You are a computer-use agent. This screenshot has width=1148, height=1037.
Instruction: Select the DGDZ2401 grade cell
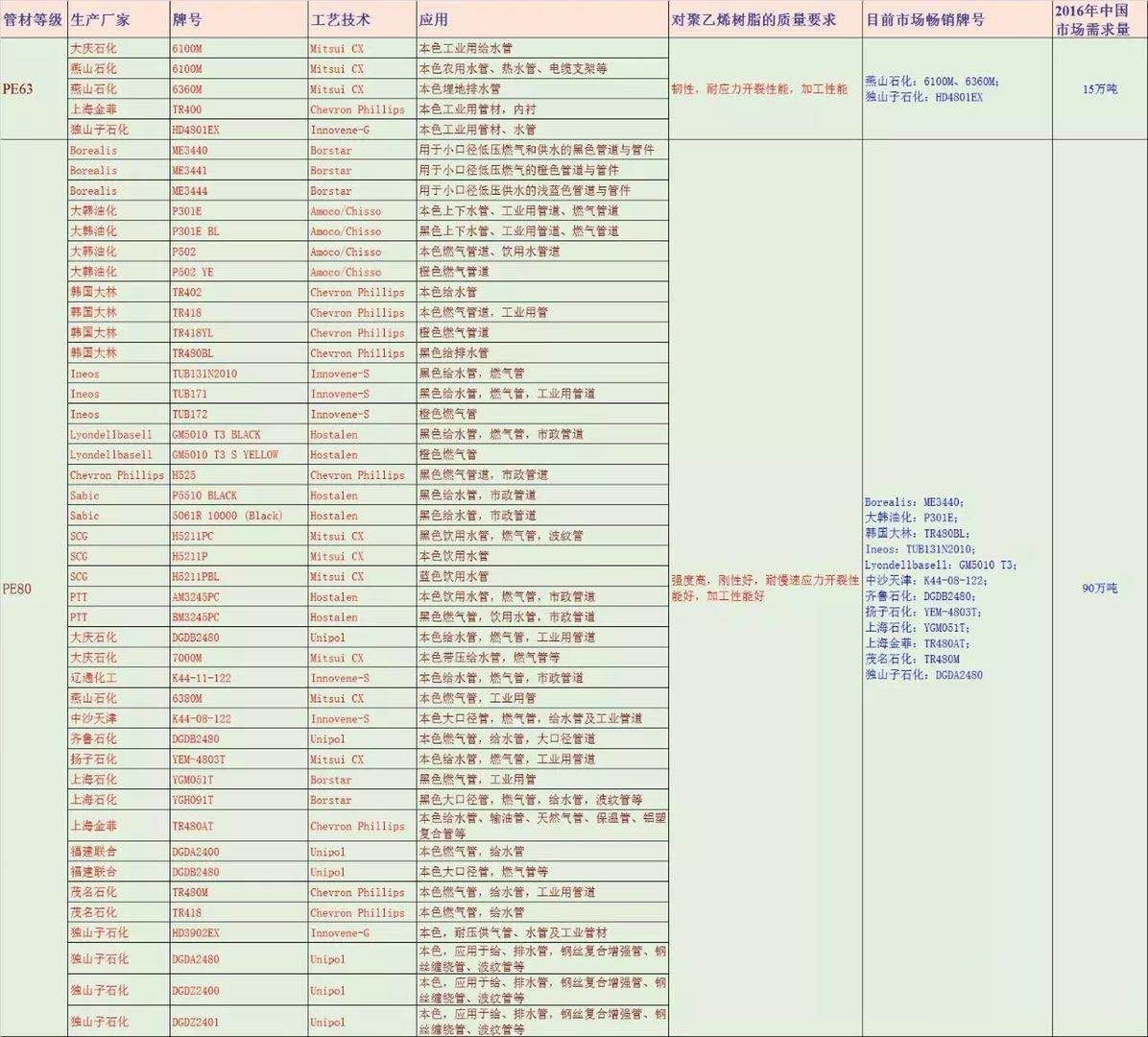click(238, 1022)
